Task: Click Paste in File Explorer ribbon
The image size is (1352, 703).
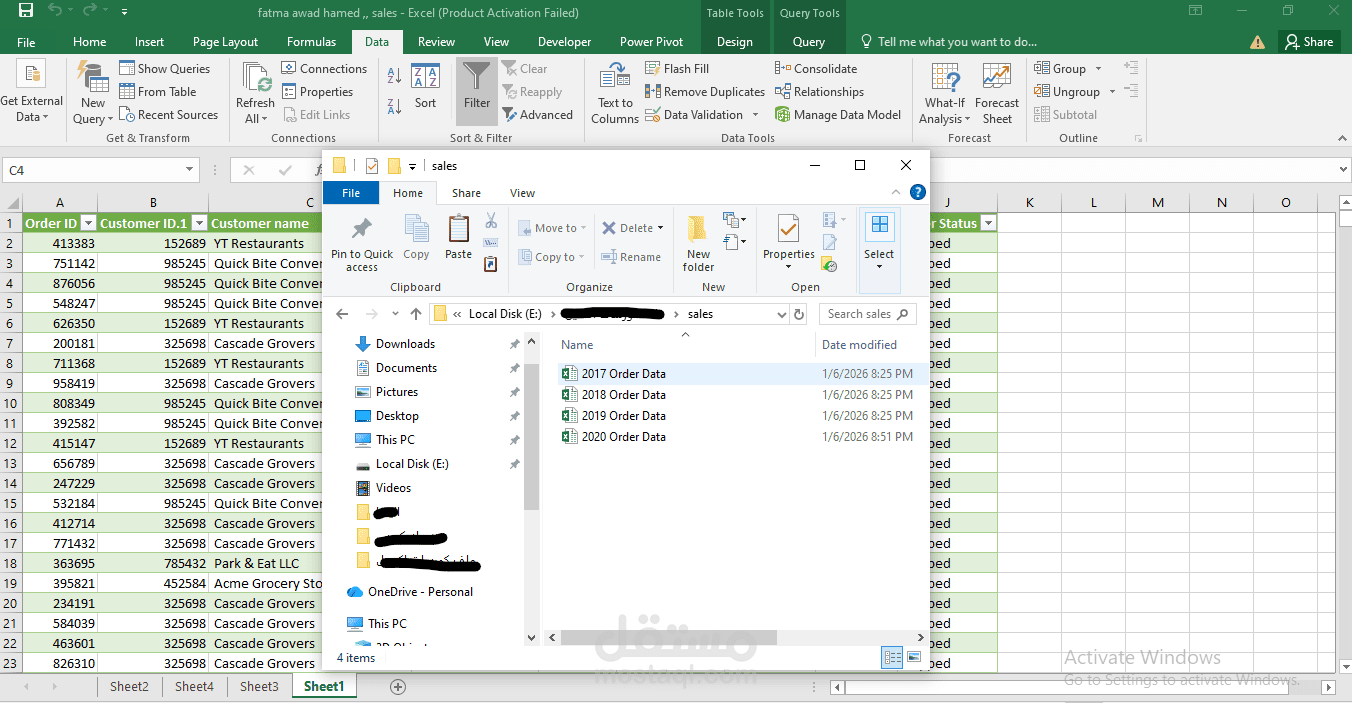Action: click(458, 238)
